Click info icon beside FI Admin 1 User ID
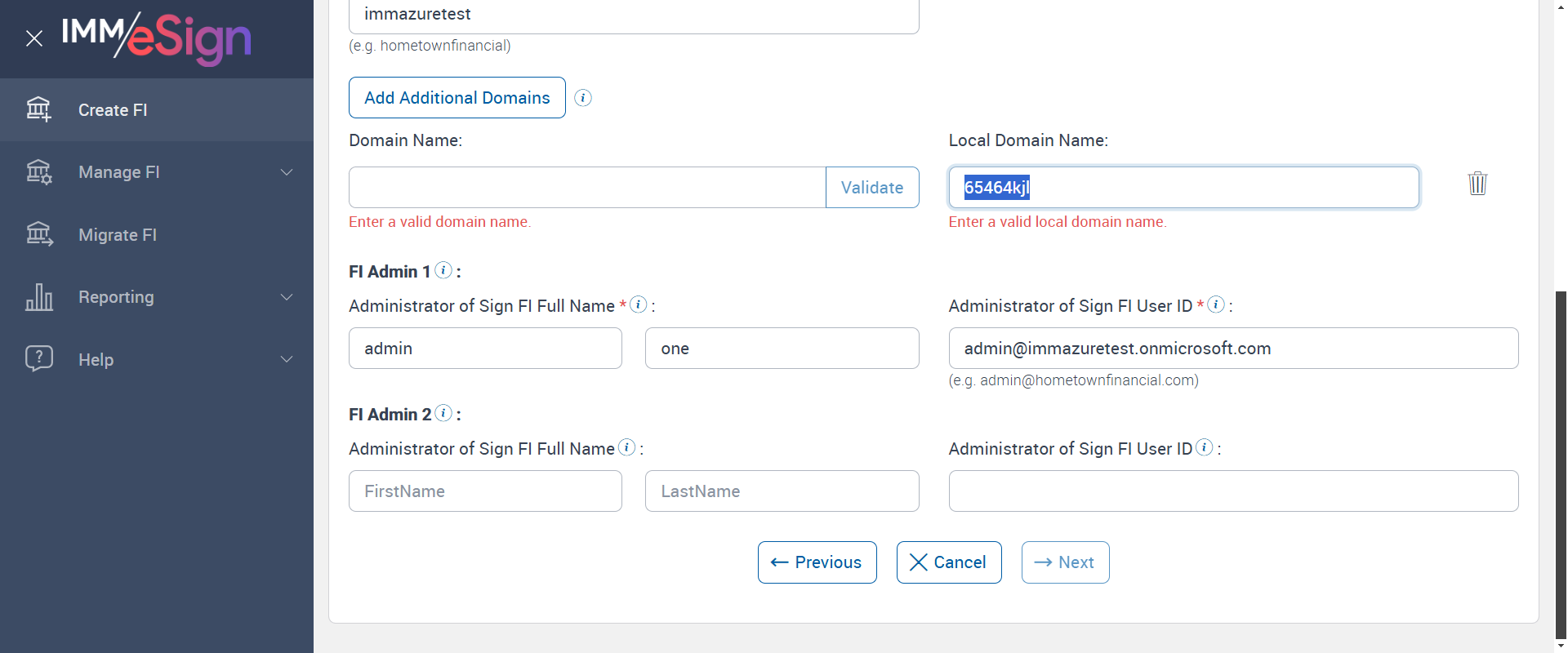The width and height of the screenshot is (1568, 653). [1216, 304]
